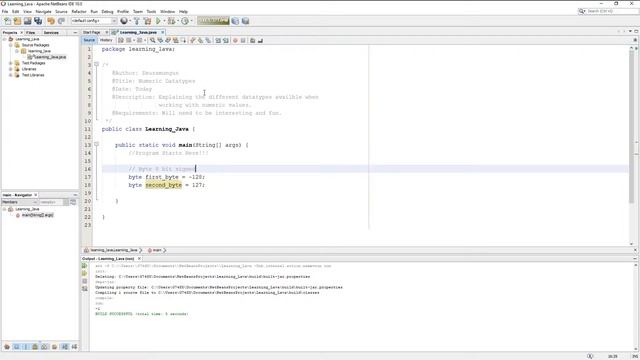Click the Search field in top right
The image size is (640, 360).
point(611,11)
